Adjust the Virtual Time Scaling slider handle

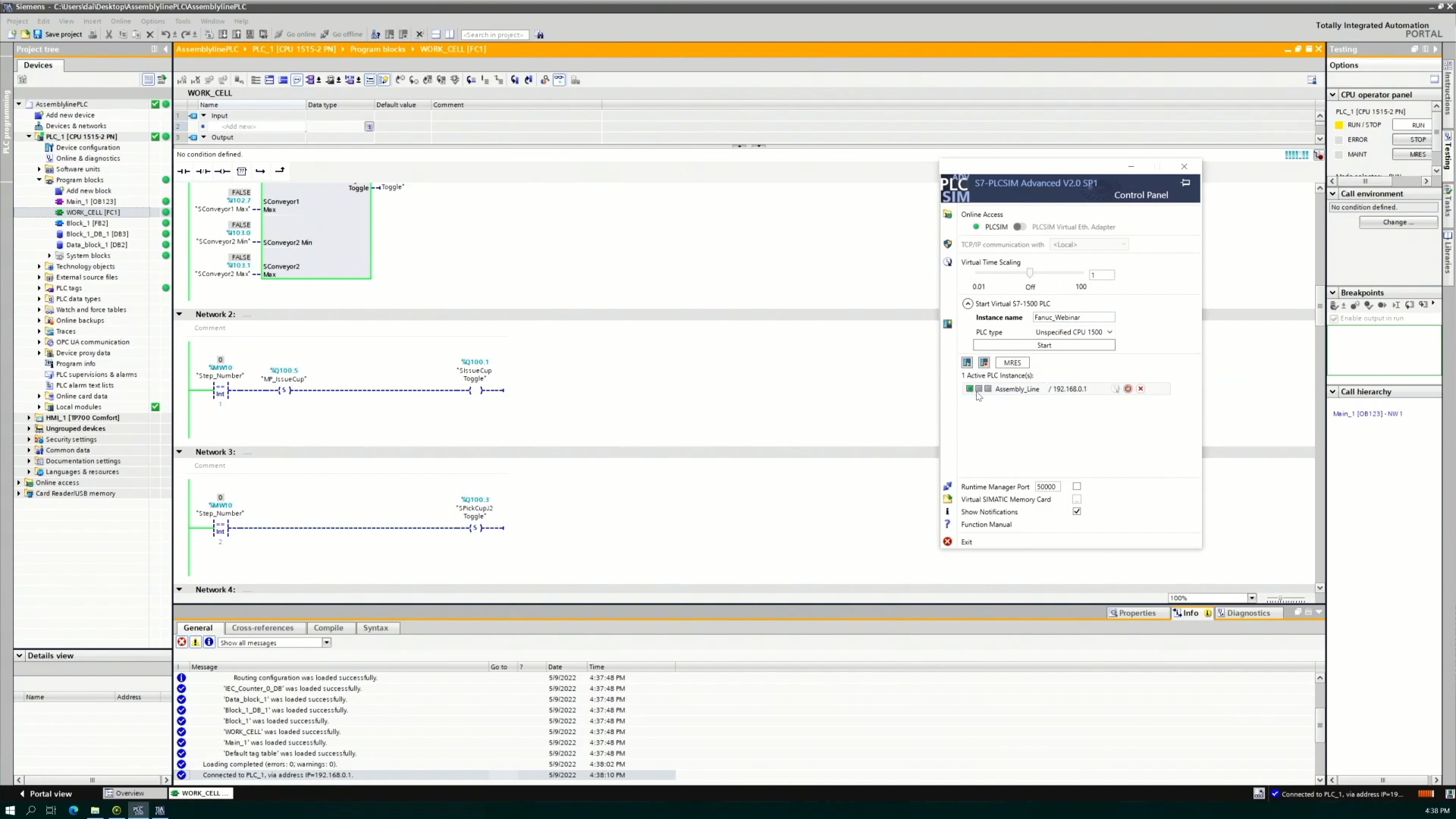pos(1029,273)
